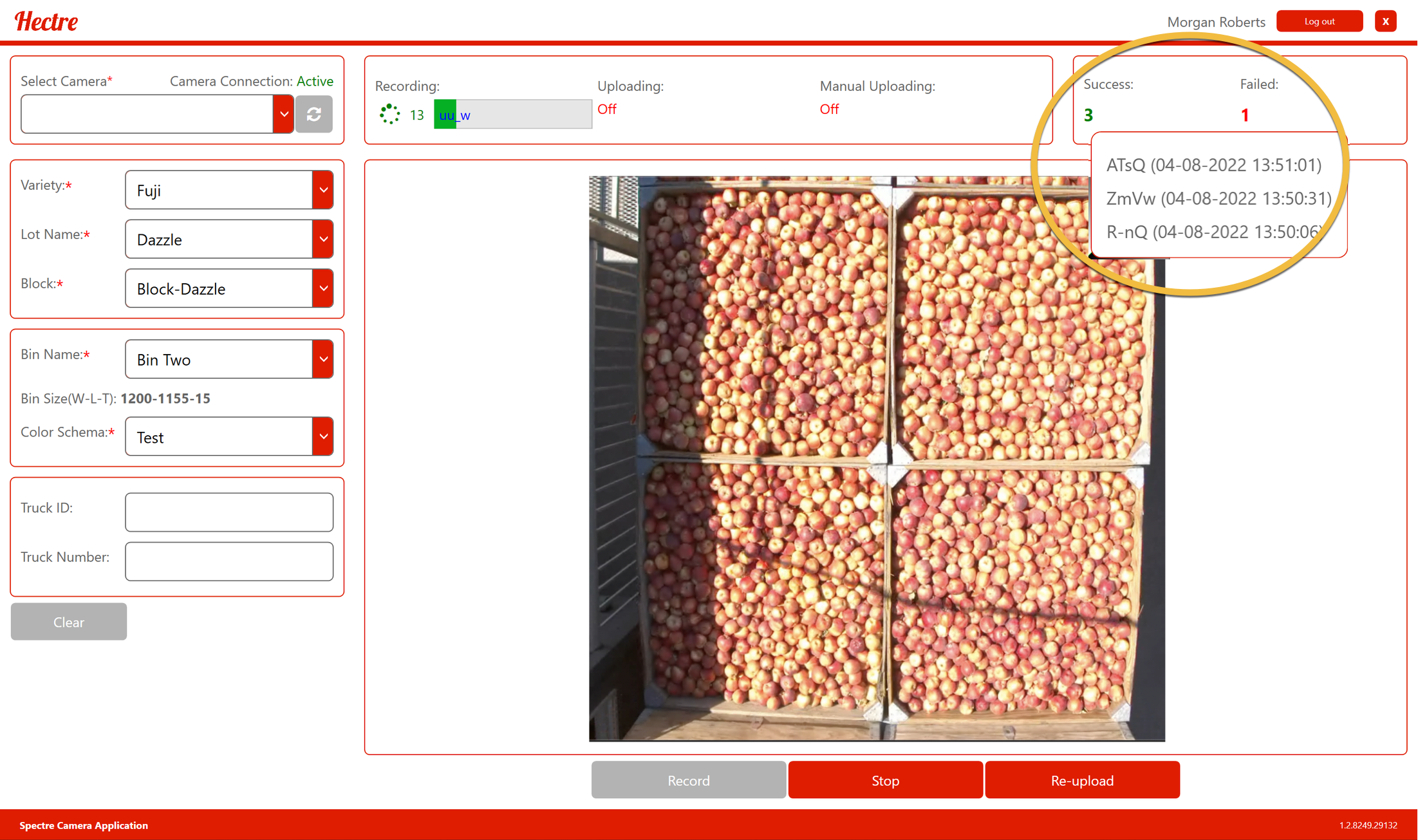
Task: Open the Select Camera dropdown
Action: tap(283, 115)
